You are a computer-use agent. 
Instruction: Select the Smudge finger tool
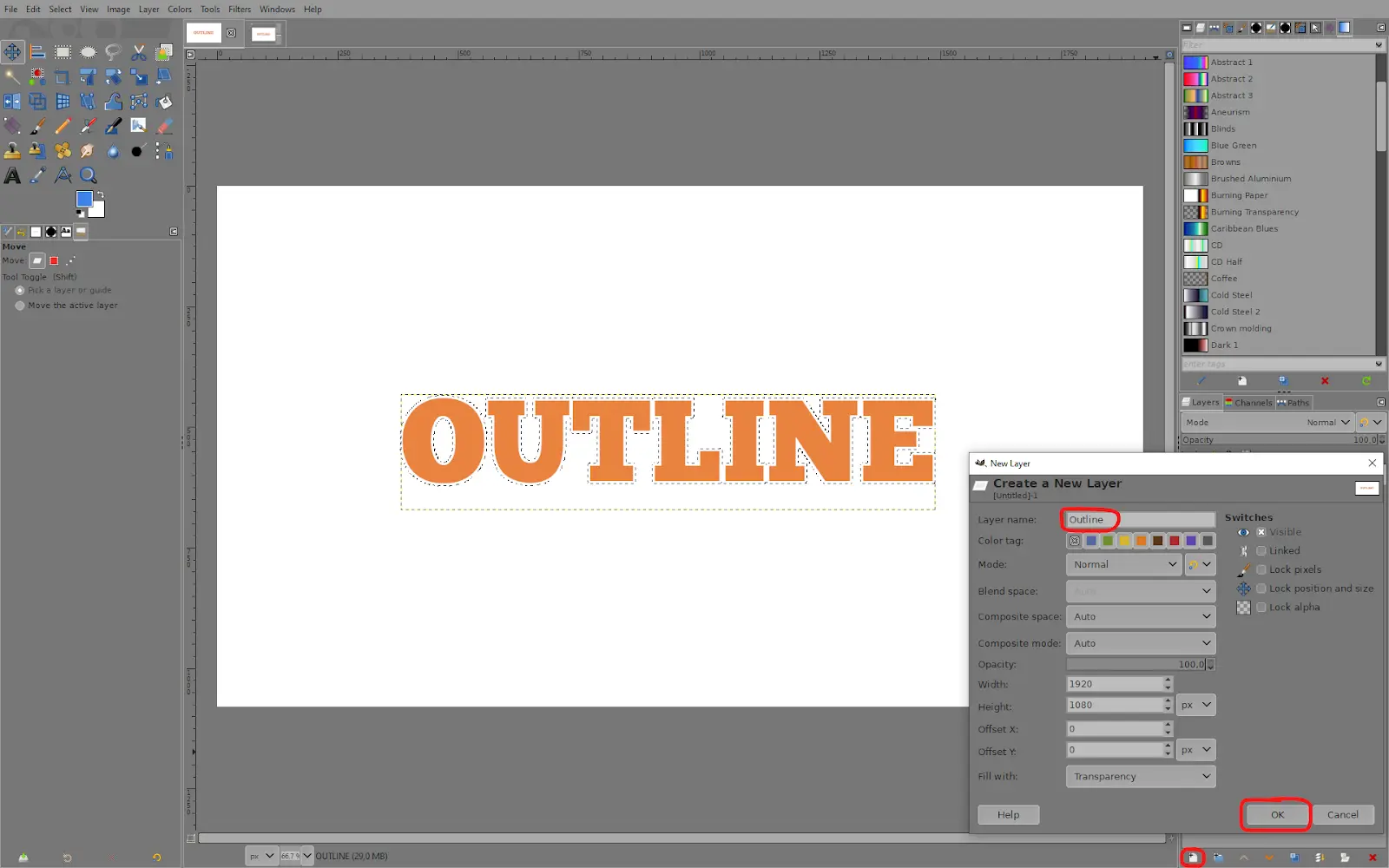pyautogui.click(x=88, y=151)
